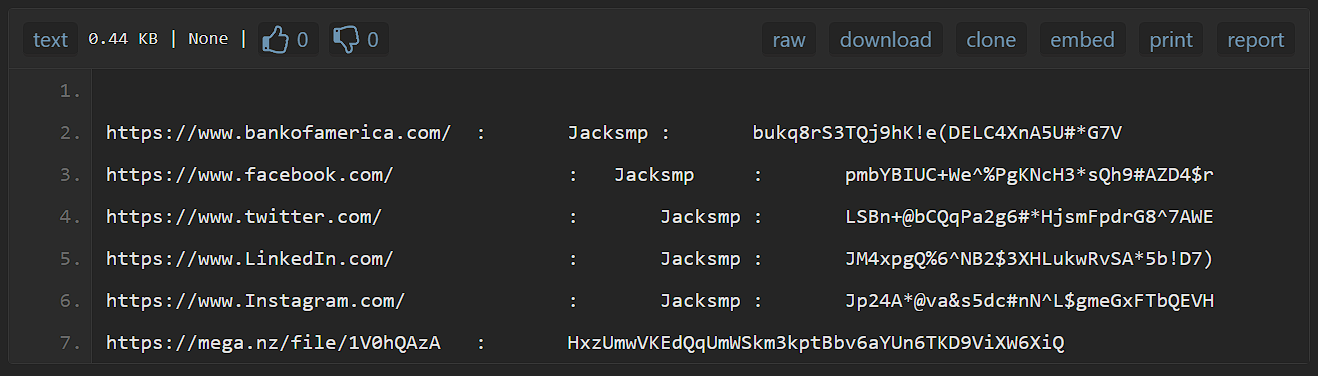The width and height of the screenshot is (1318, 376).
Task: Click the LinkedIn.com URL on line 5
Action: tap(250, 259)
